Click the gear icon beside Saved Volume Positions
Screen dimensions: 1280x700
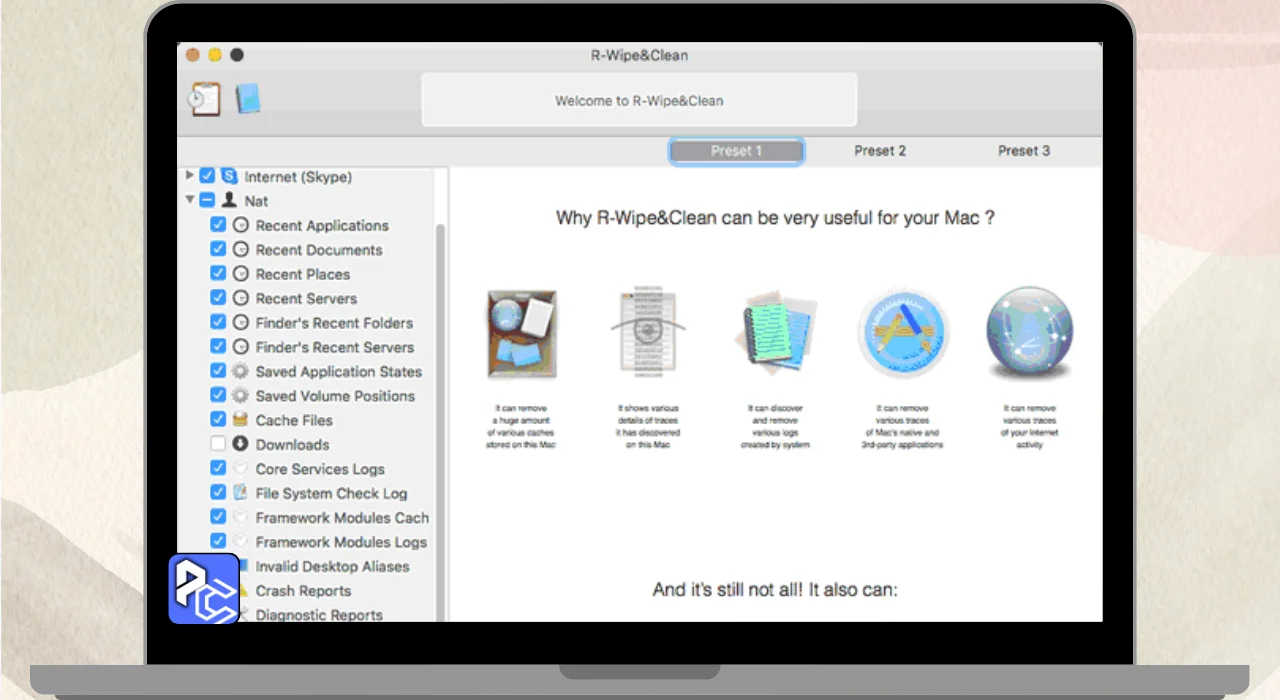[240, 395]
